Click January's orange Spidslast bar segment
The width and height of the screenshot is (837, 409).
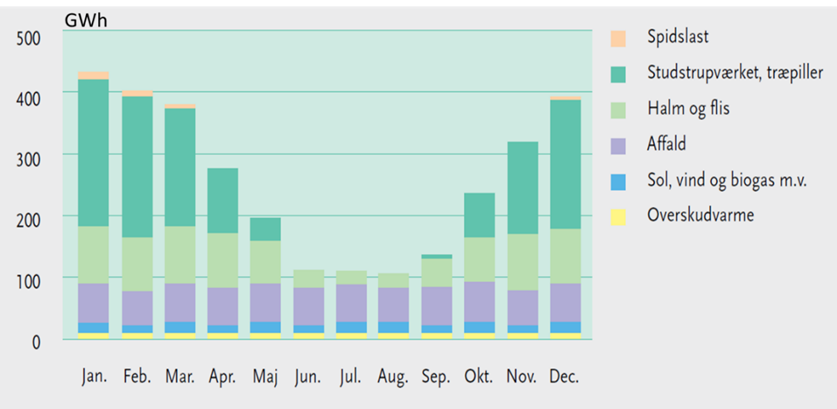point(93,75)
